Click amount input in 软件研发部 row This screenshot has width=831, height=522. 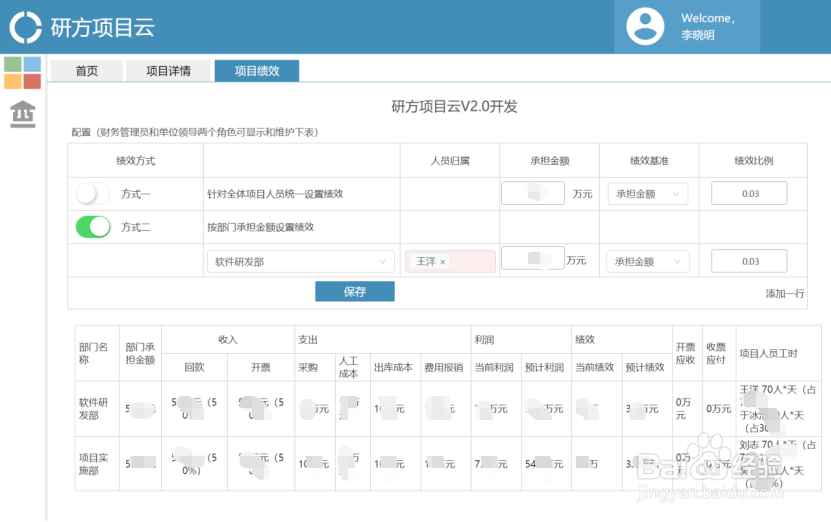coord(533,258)
